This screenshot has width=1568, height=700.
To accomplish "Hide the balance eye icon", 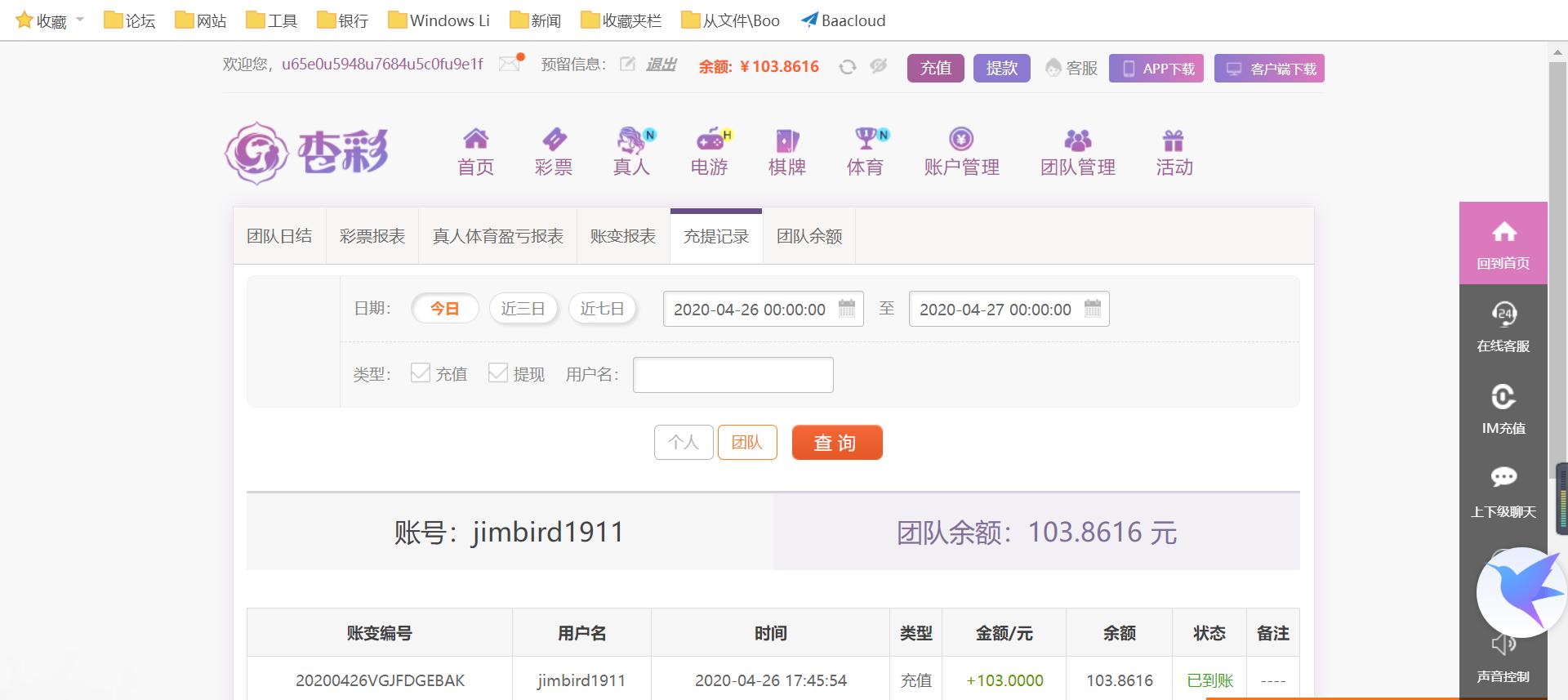I will click(879, 66).
